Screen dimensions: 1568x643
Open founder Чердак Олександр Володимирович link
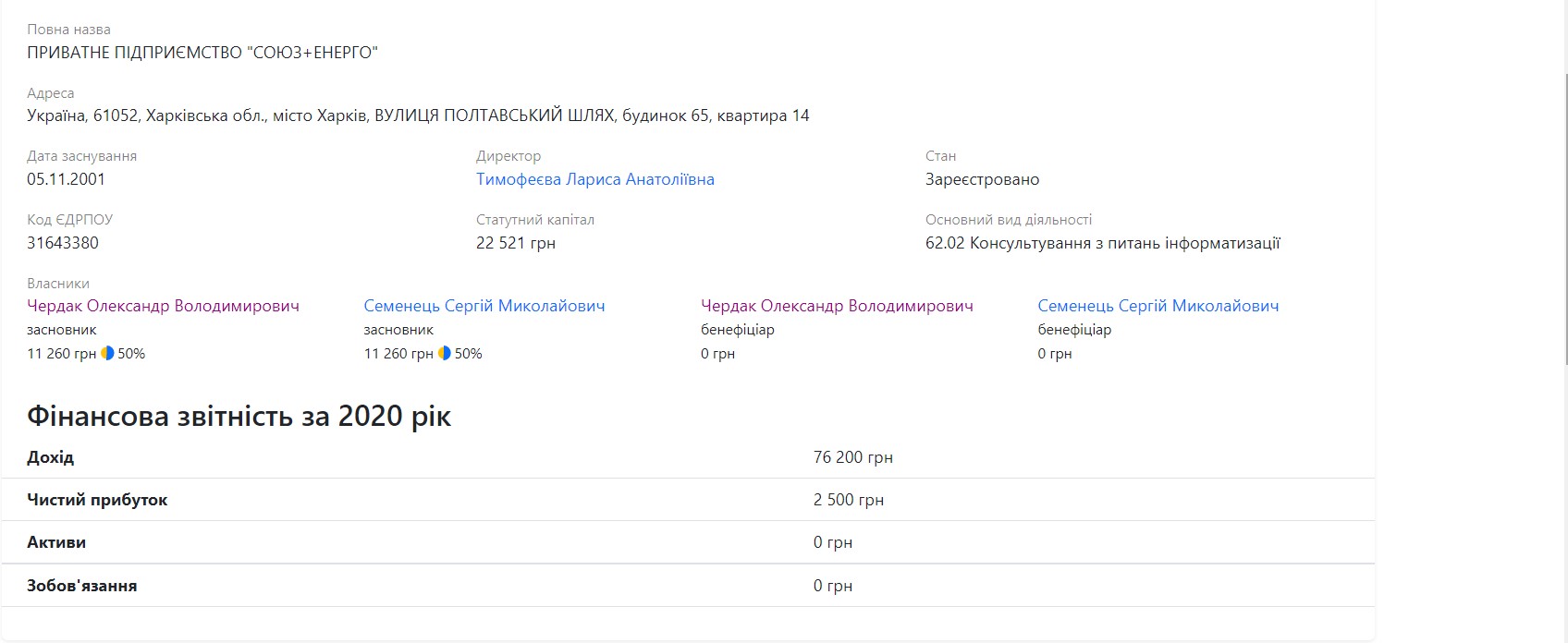[163, 306]
